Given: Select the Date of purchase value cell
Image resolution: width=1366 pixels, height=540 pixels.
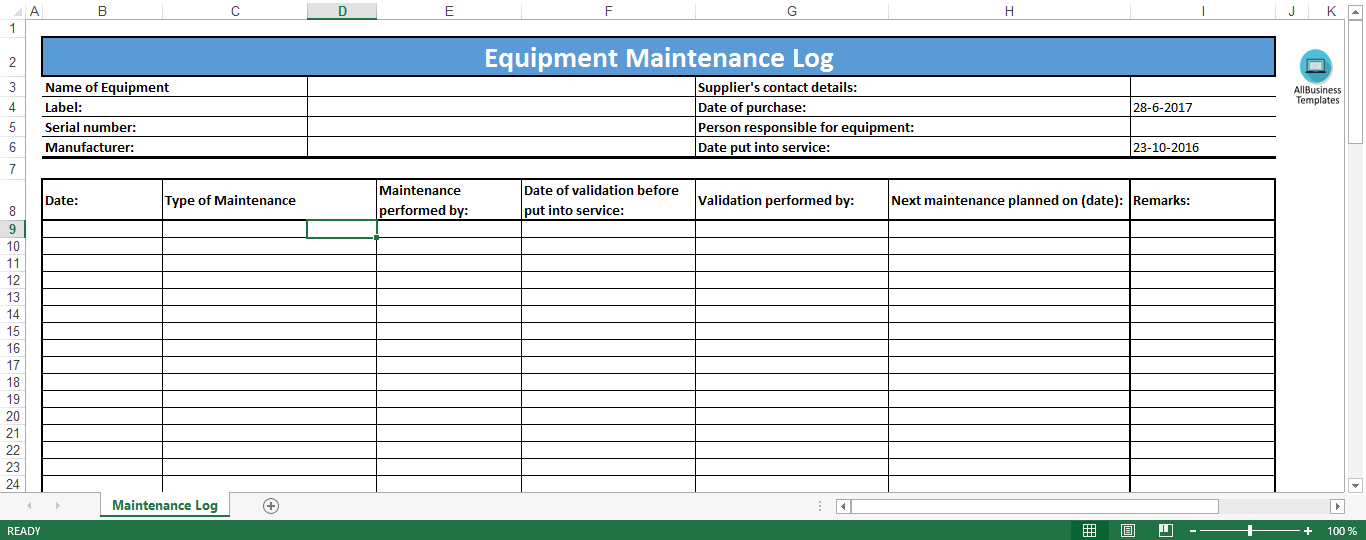Looking at the screenshot, I should pos(1202,107).
